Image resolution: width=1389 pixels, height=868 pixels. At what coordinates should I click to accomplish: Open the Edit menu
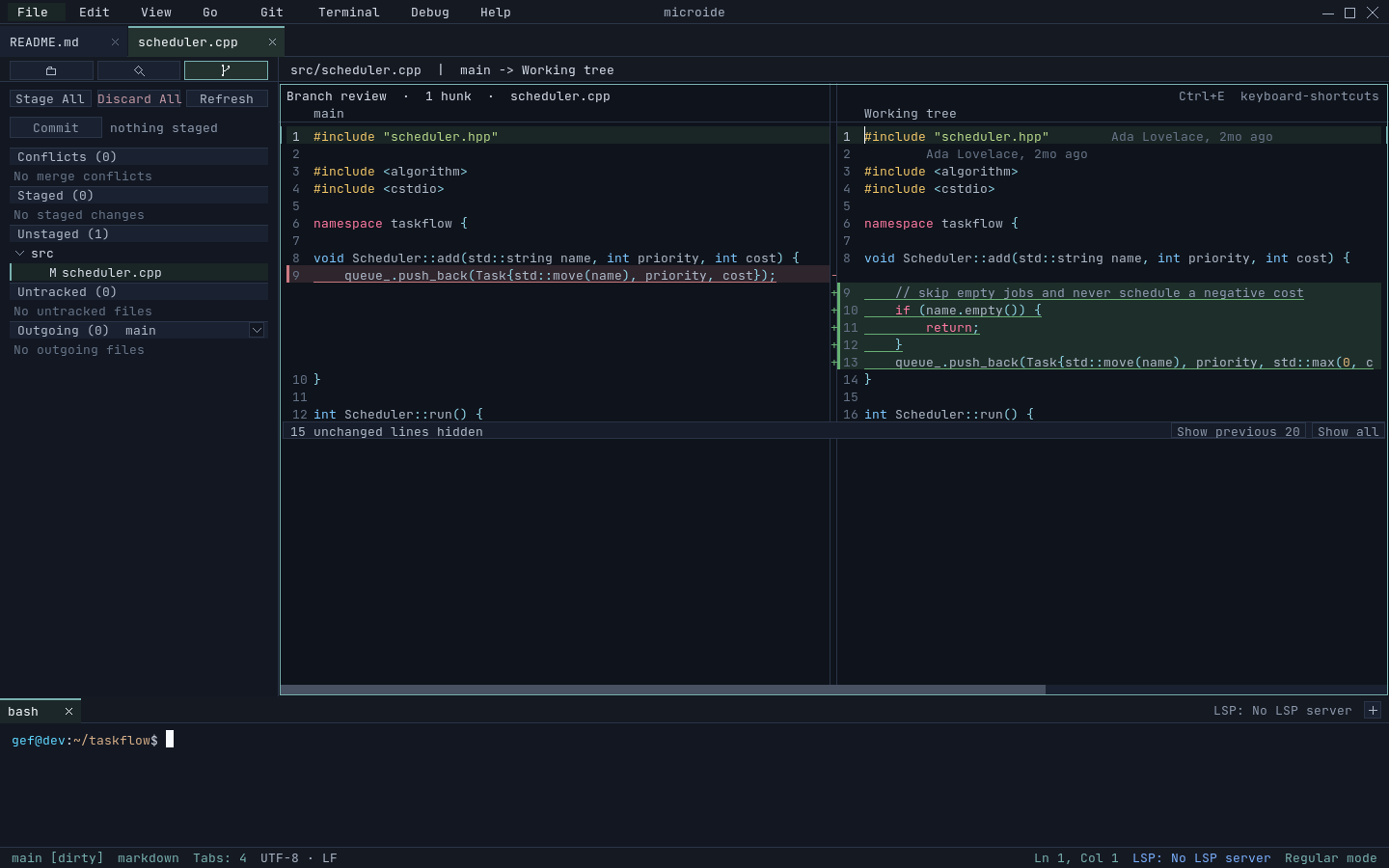(x=95, y=13)
